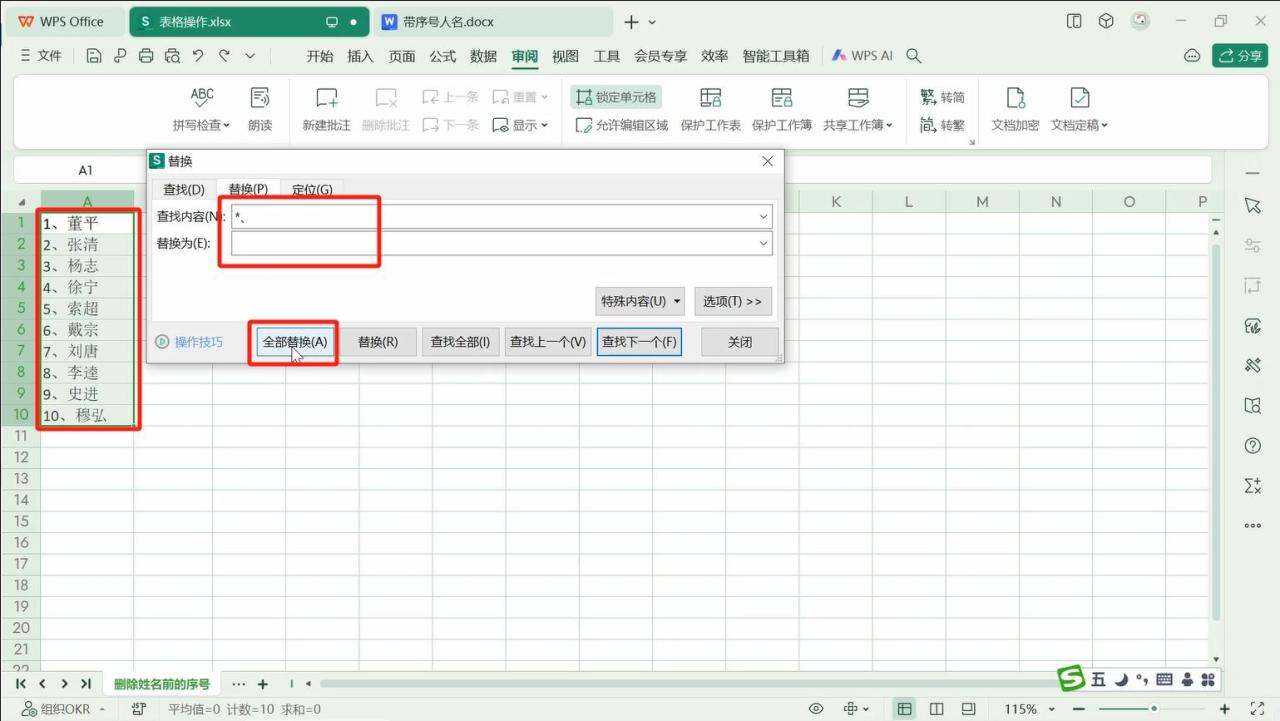This screenshot has height=721, width=1280.
Task: Switch to the 视图 (View) ribbon tab
Action: pos(566,56)
